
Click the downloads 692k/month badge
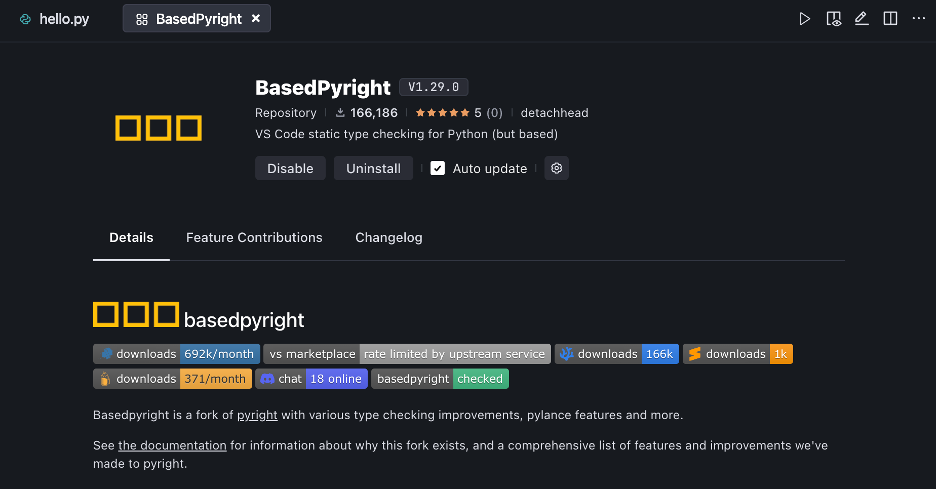coord(176,354)
